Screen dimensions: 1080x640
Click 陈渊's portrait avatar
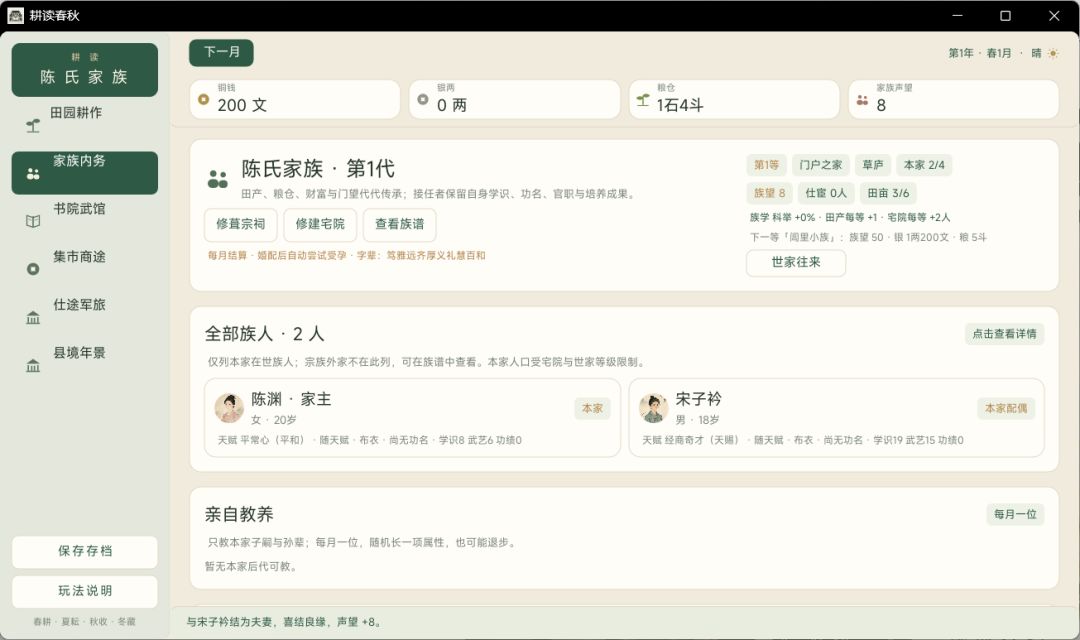coord(229,408)
